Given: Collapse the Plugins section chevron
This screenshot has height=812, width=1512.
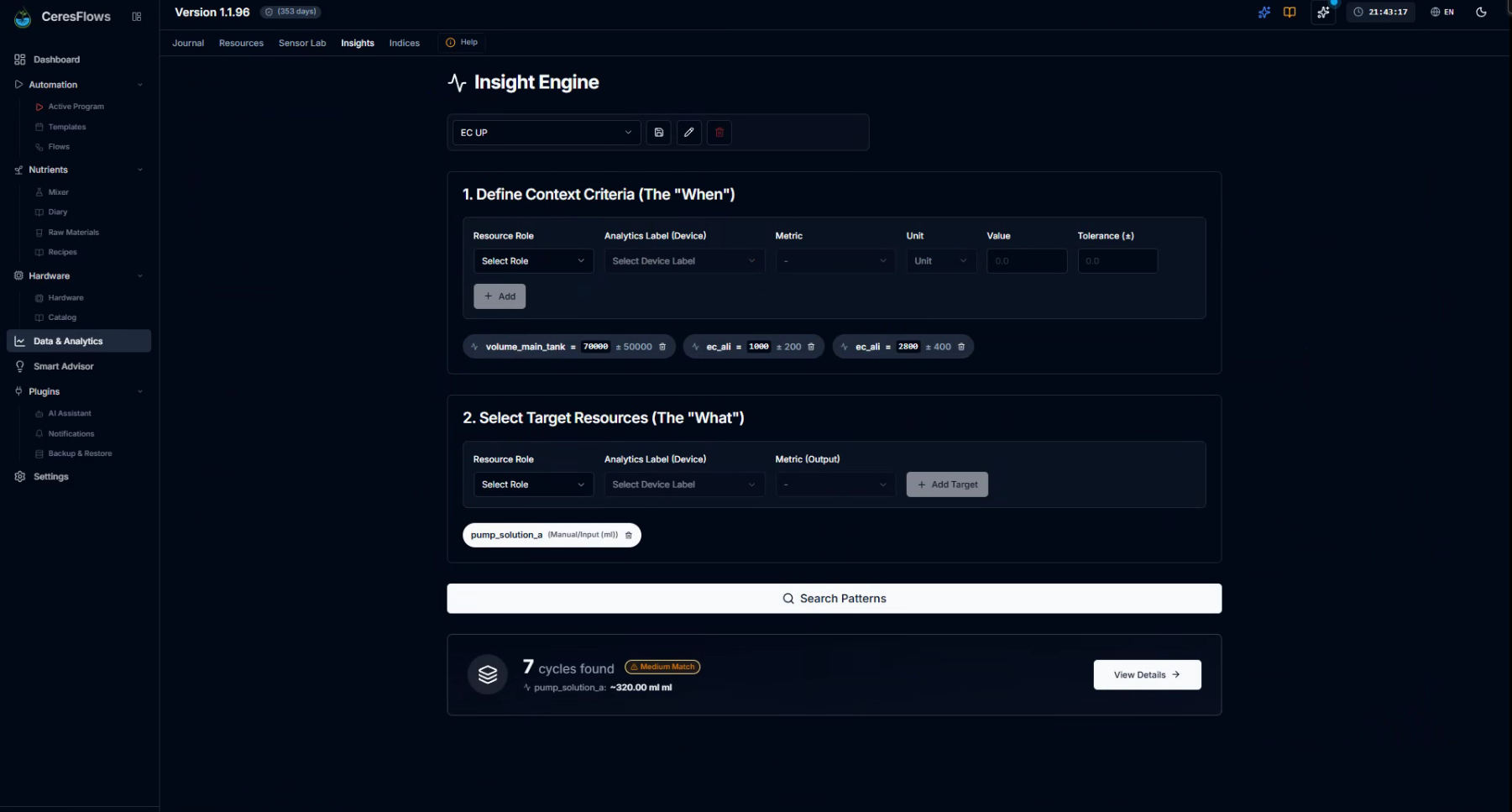Looking at the screenshot, I should [140, 392].
